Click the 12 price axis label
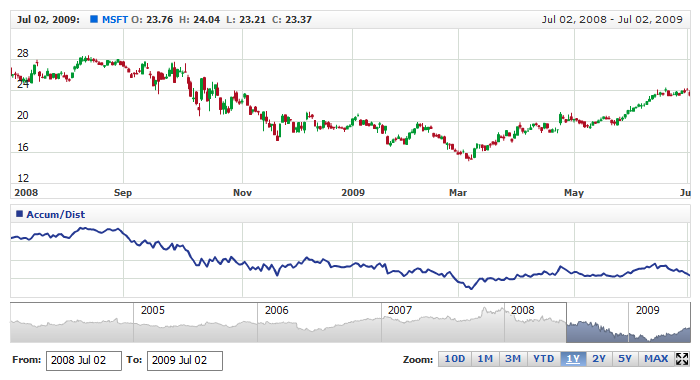Viewport: 700px width, 380px height. pyautogui.click(x=23, y=178)
